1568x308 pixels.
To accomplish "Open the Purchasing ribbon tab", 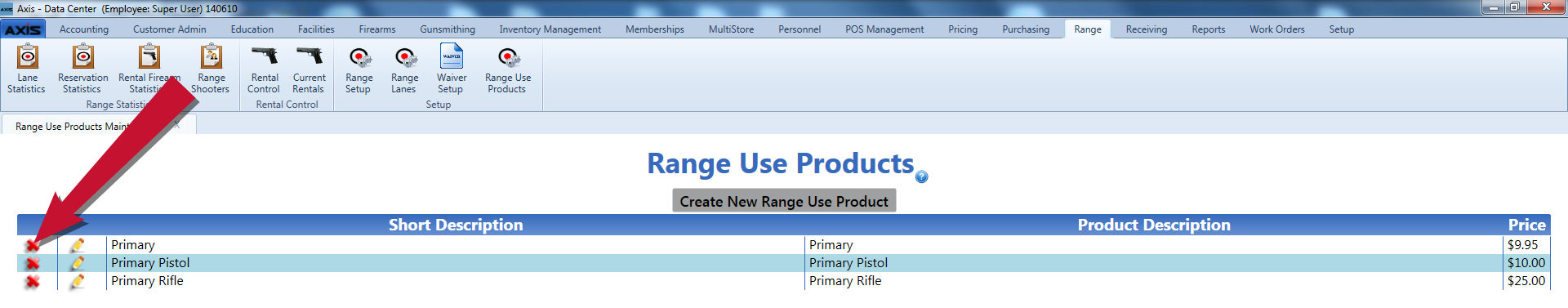I will click(x=1026, y=29).
